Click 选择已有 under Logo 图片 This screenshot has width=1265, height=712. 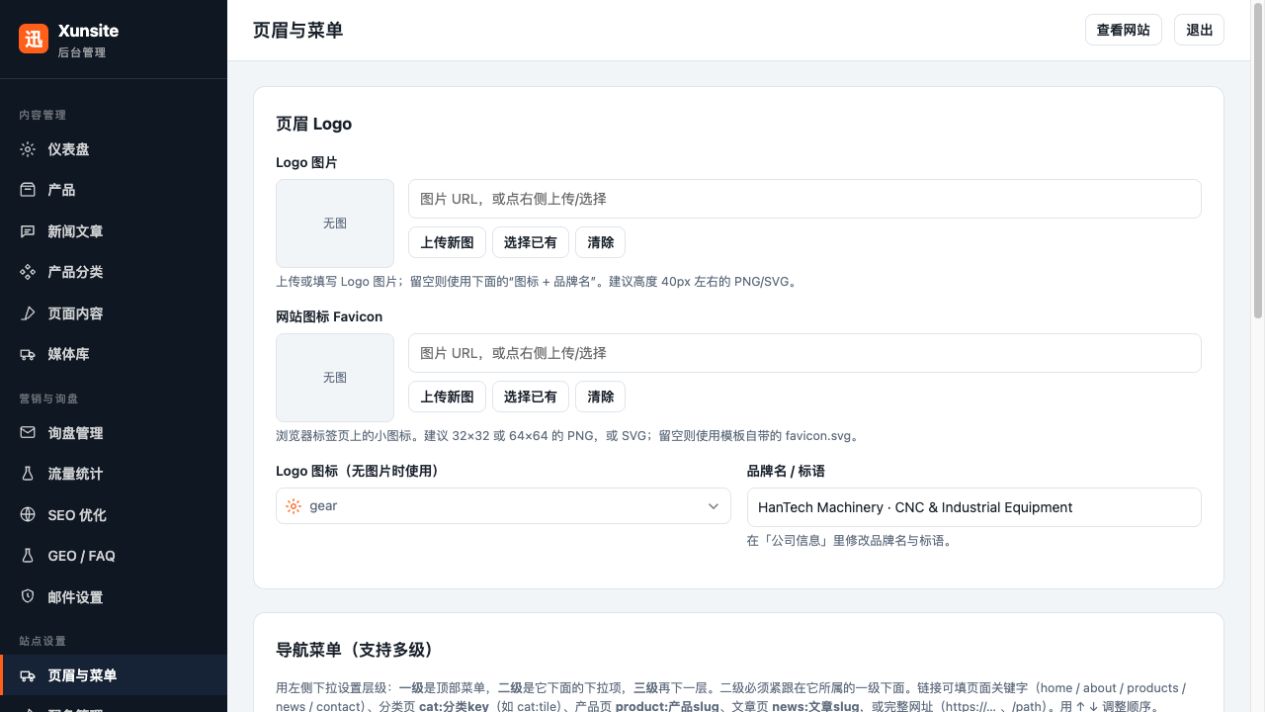tap(530, 242)
